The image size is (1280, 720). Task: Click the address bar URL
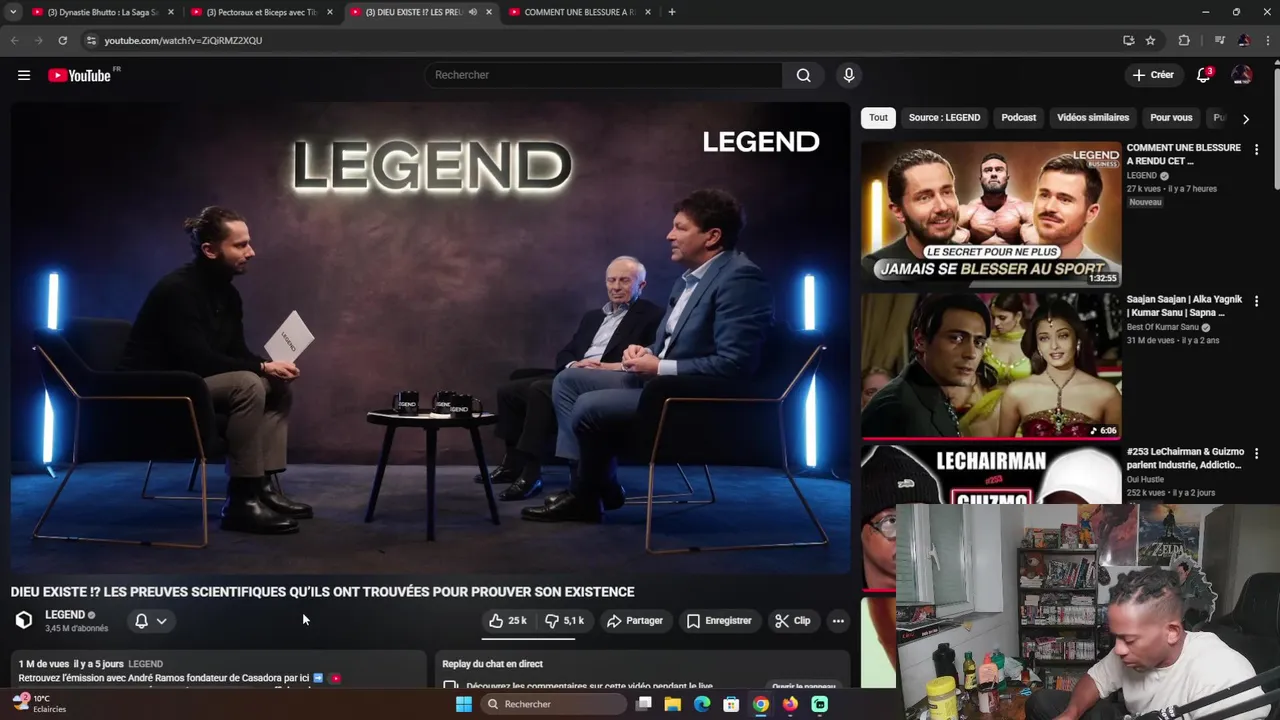point(183,40)
